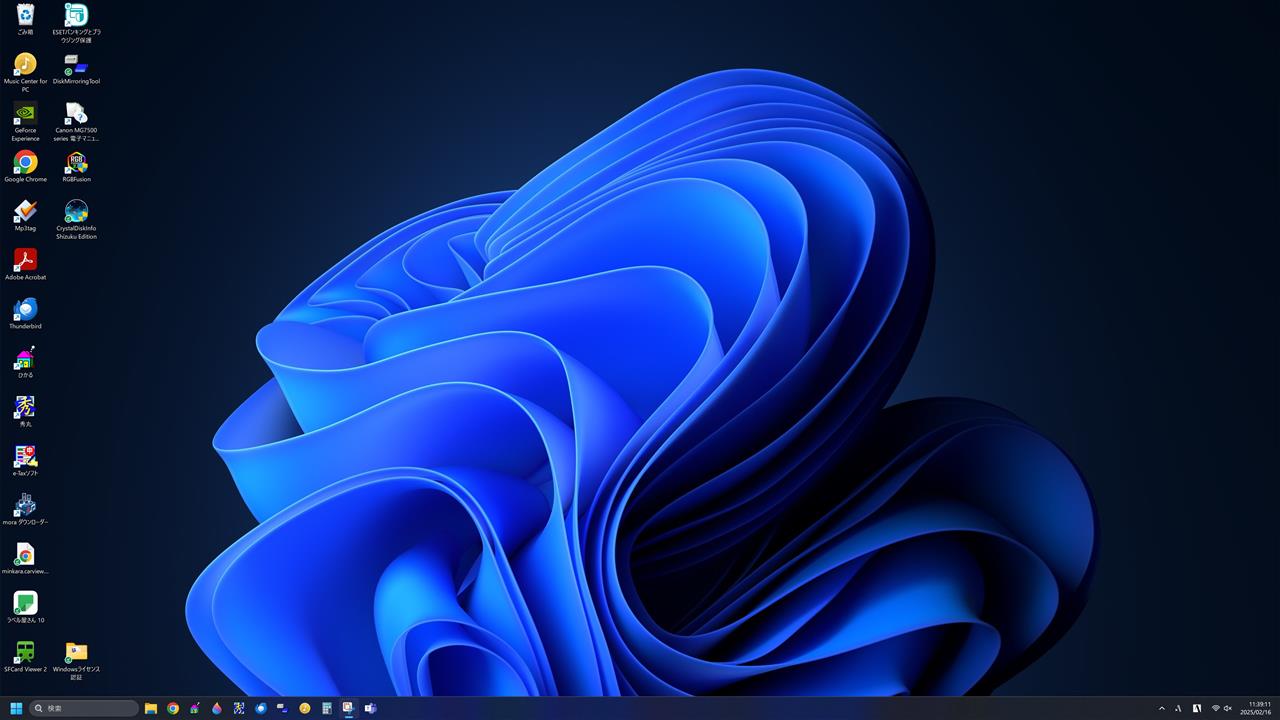Select the e-Taxソフト desktop icon

tap(25, 460)
